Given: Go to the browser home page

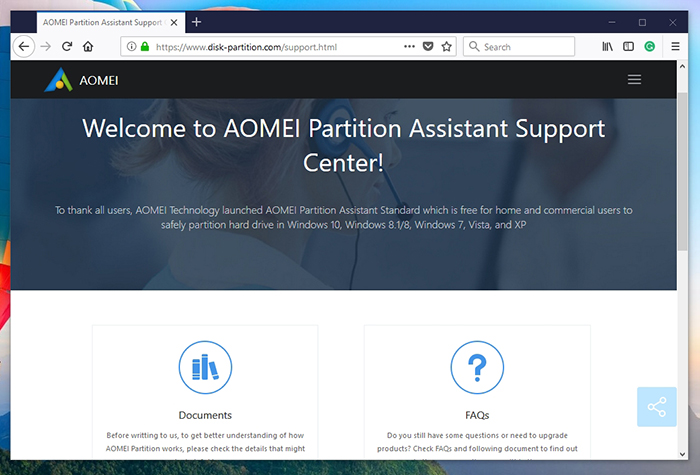Looking at the screenshot, I should [88, 46].
